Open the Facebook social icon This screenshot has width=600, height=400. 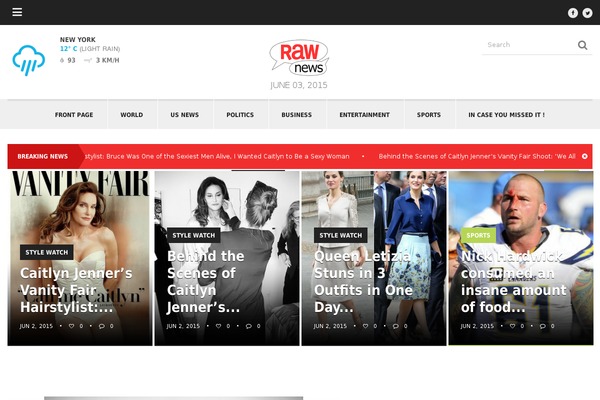pos(572,13)
